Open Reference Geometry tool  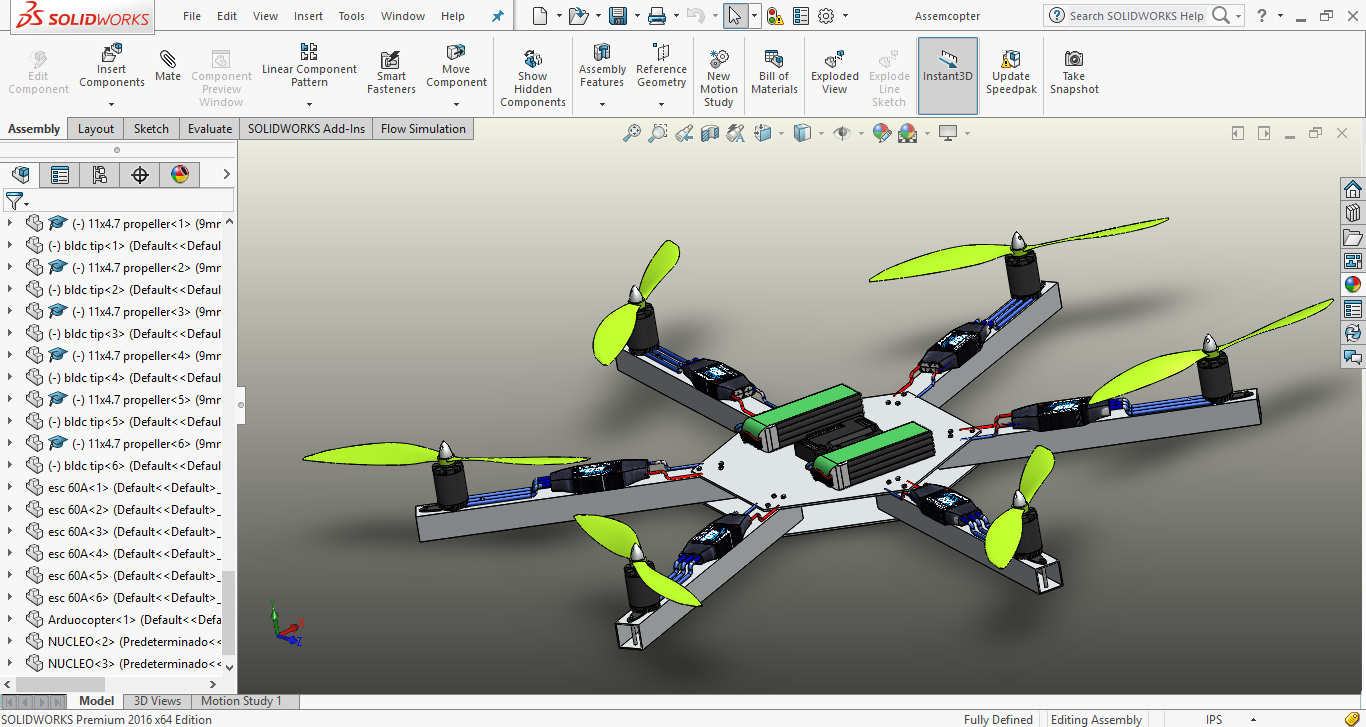tap(661, 66)
